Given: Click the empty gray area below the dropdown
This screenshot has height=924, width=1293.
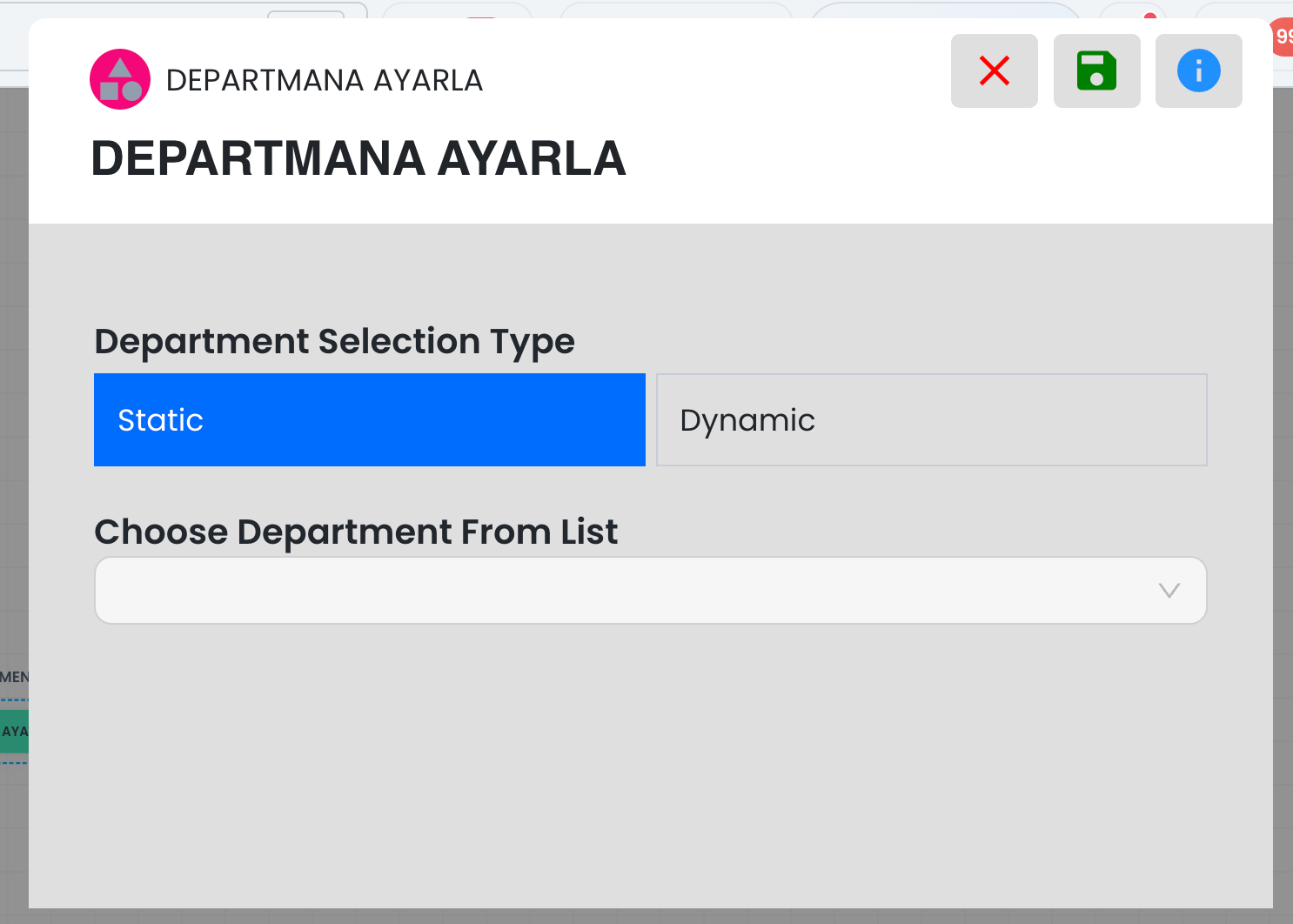Looking at the screenshot, I should (x=649, y=766).
